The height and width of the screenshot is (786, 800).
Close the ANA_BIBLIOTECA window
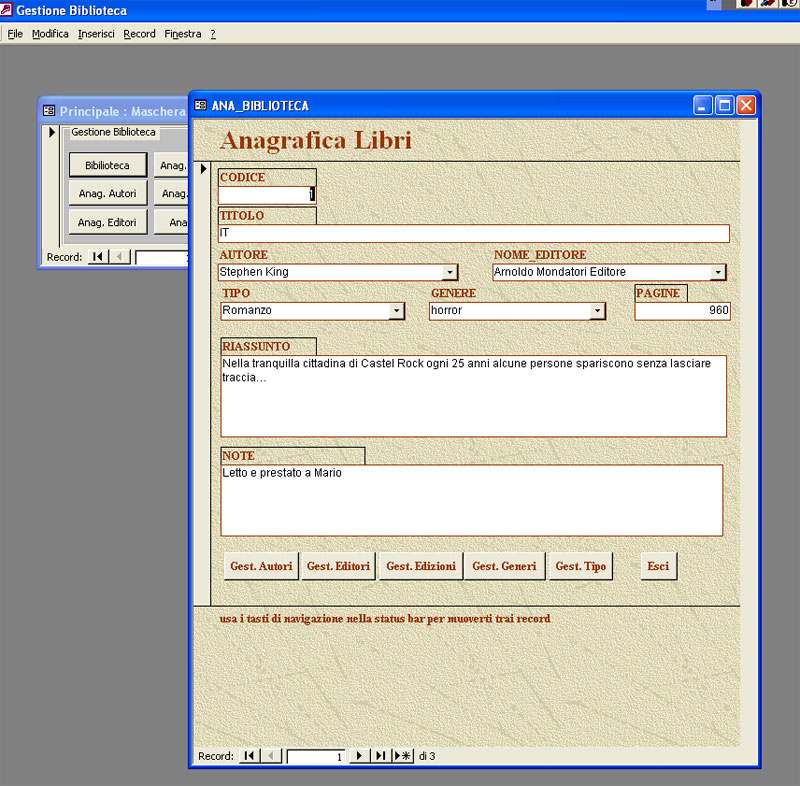pos(746,106)
